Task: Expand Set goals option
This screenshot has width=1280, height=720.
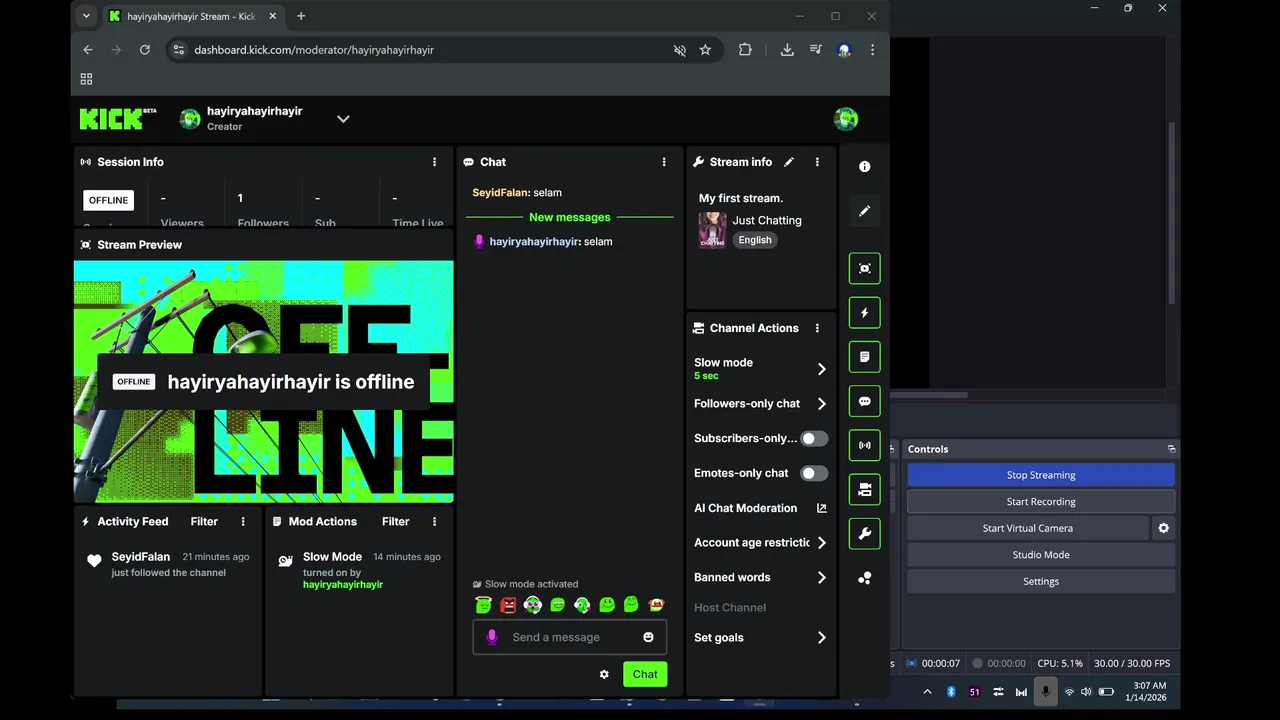Action: [x=822, y=638]
